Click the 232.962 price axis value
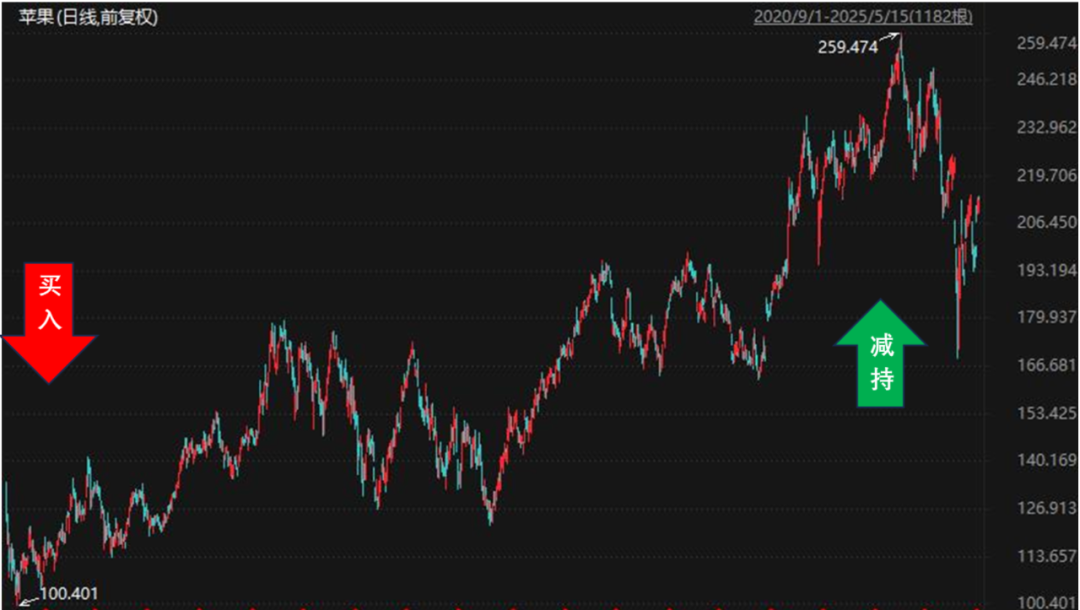The width and height of the screenshot is (1080, 610). (1047, 127)
